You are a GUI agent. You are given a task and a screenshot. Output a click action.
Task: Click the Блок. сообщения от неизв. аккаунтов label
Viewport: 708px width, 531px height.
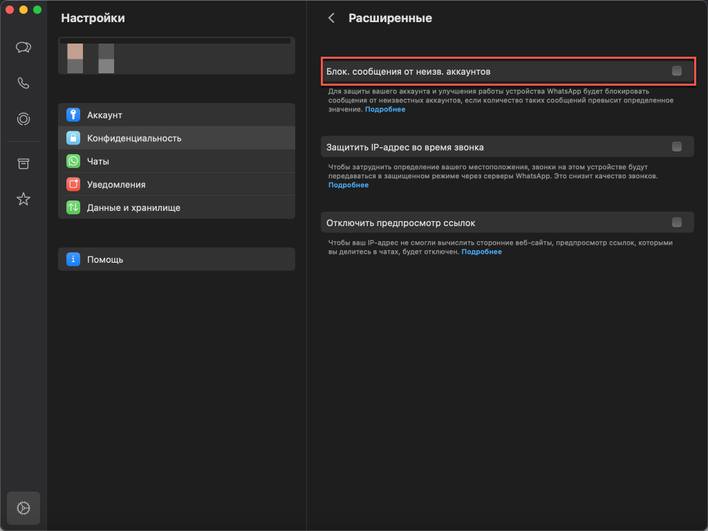[x=408, y=71]
